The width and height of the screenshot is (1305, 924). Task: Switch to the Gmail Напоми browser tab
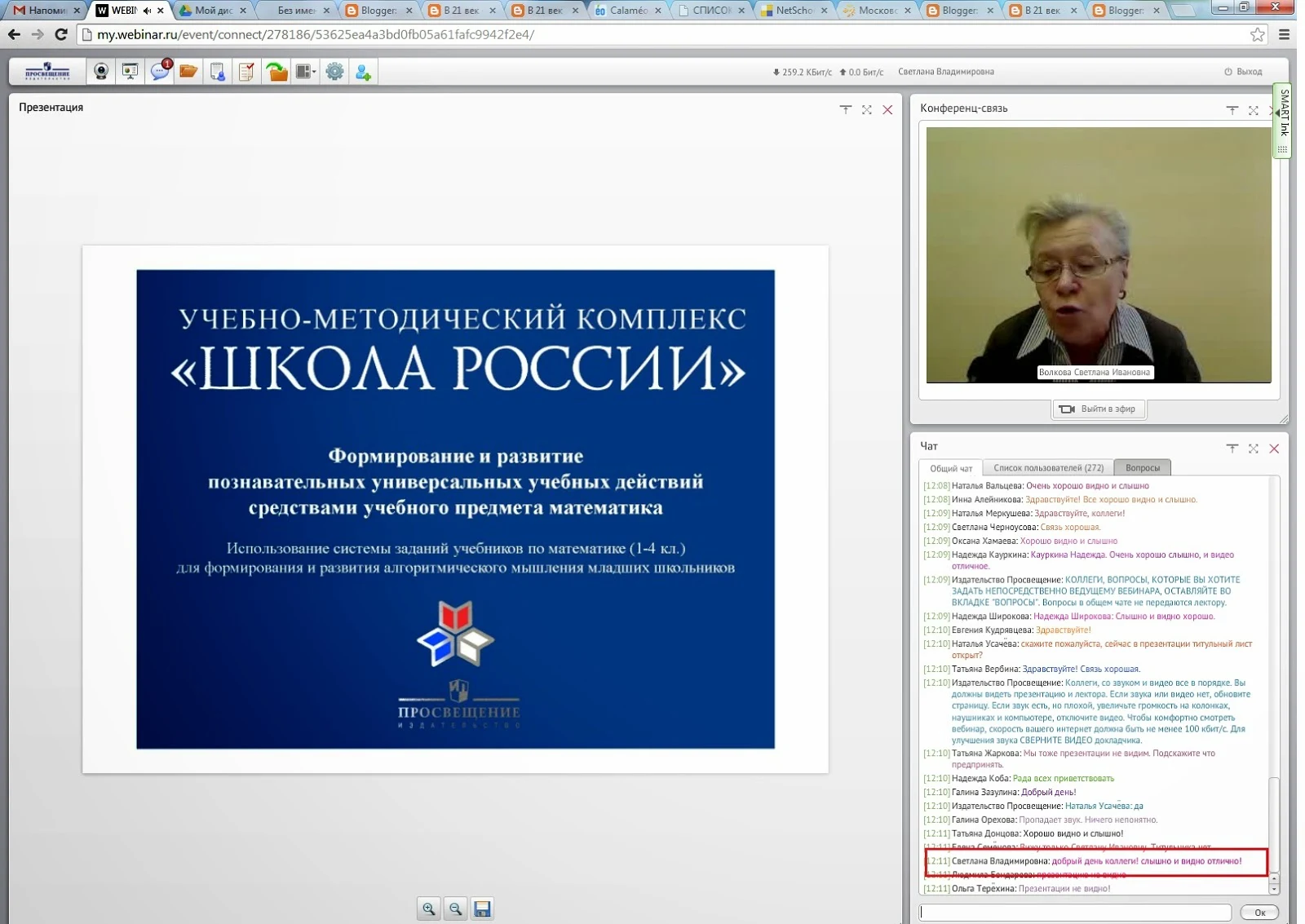point(46,11)
